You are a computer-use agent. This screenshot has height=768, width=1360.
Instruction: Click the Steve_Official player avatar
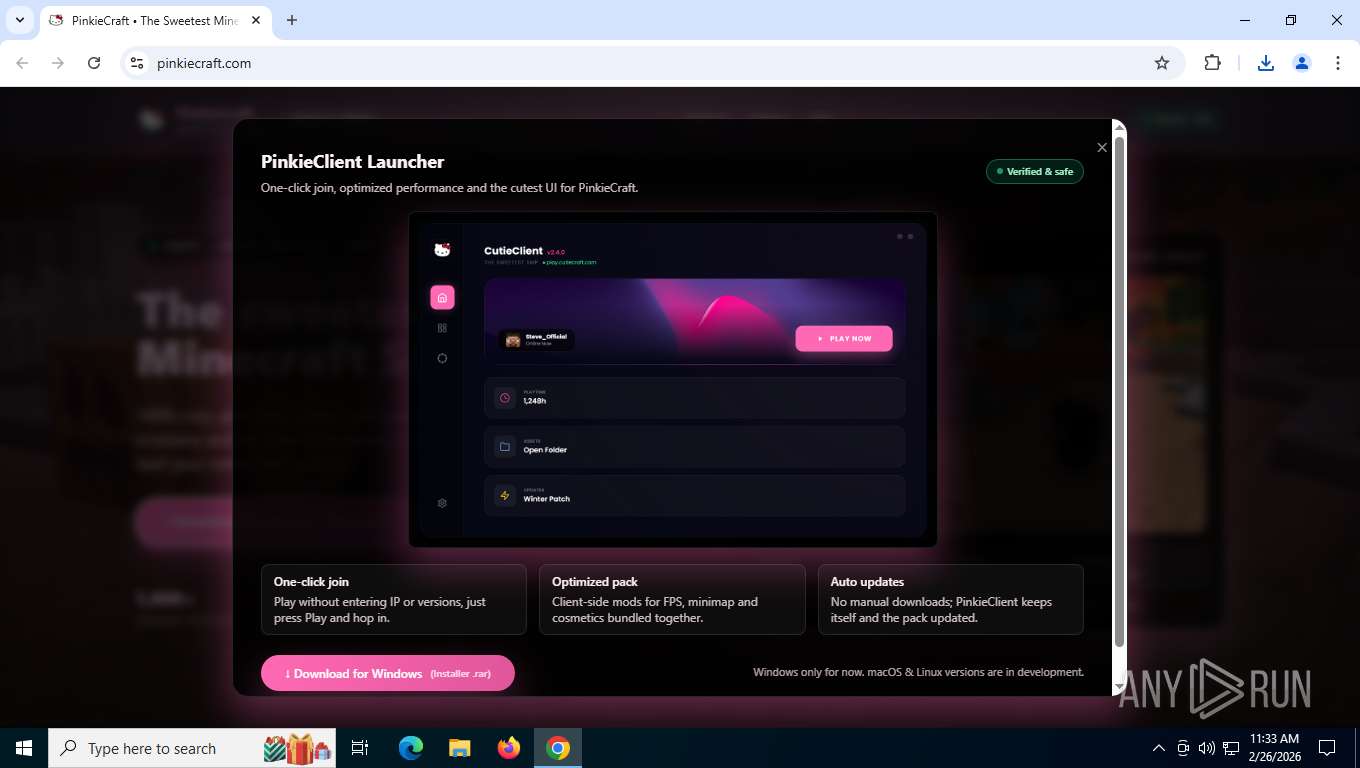click(x=513, y=340)
